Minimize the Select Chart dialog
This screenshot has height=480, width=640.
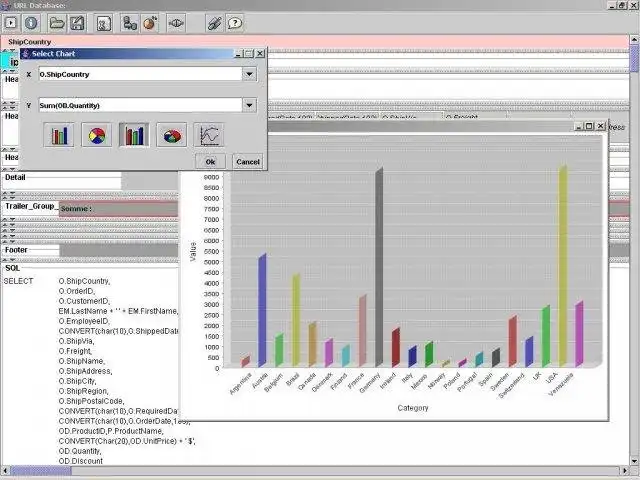(x=239, y=53)
